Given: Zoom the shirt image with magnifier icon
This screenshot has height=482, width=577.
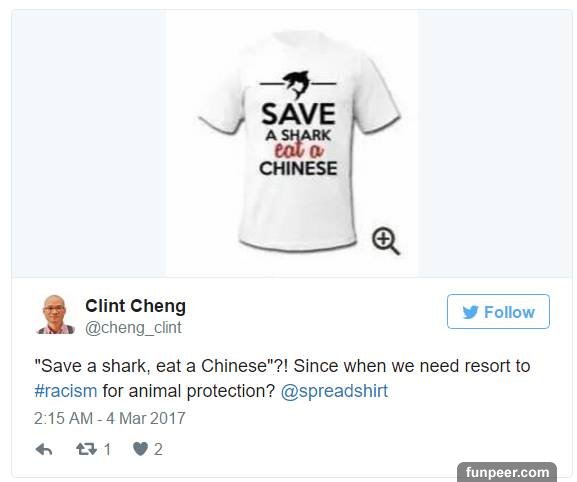Looking at the screenshot, I should point(385,241).
